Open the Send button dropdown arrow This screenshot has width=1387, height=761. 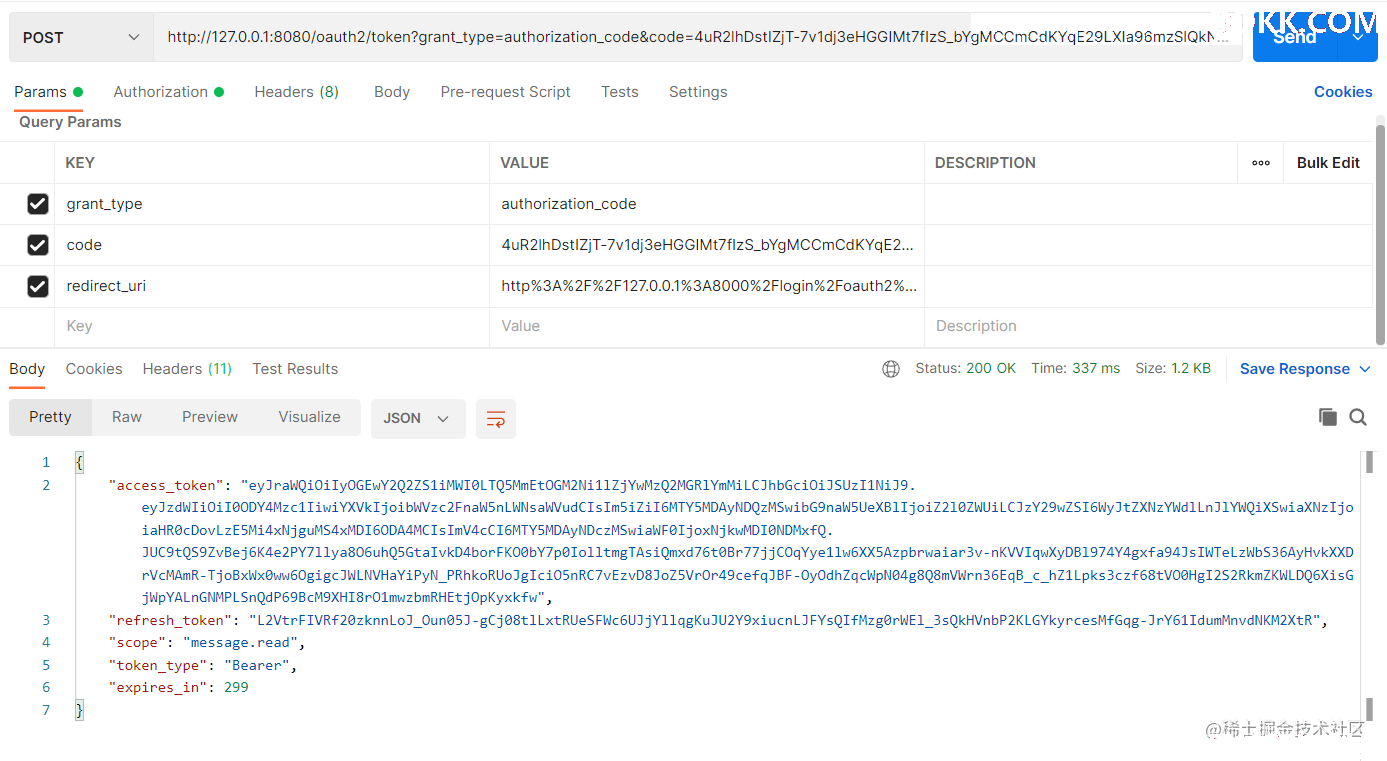pos(1358,38)
